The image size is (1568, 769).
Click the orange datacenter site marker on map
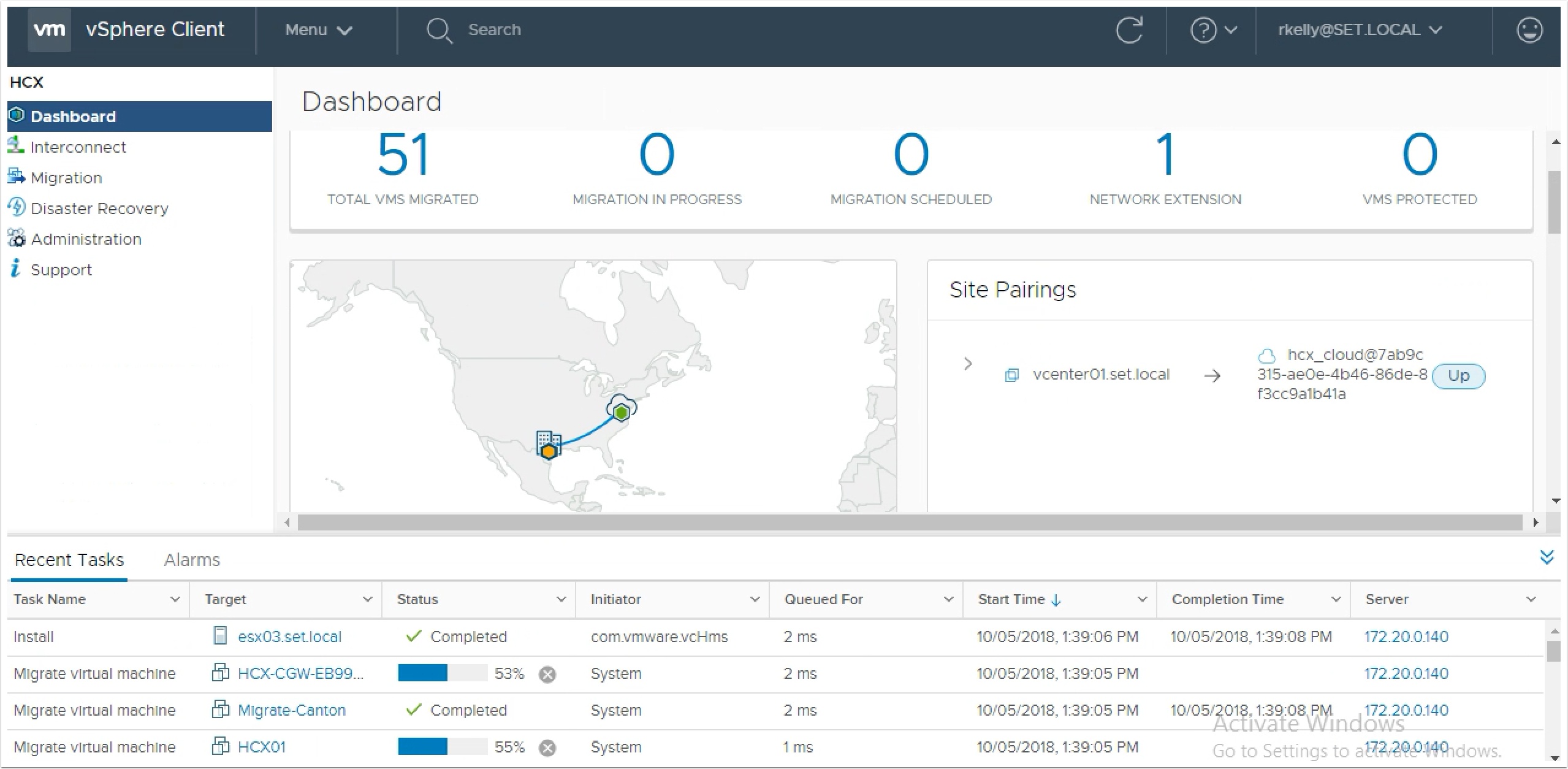click(549, 445)
